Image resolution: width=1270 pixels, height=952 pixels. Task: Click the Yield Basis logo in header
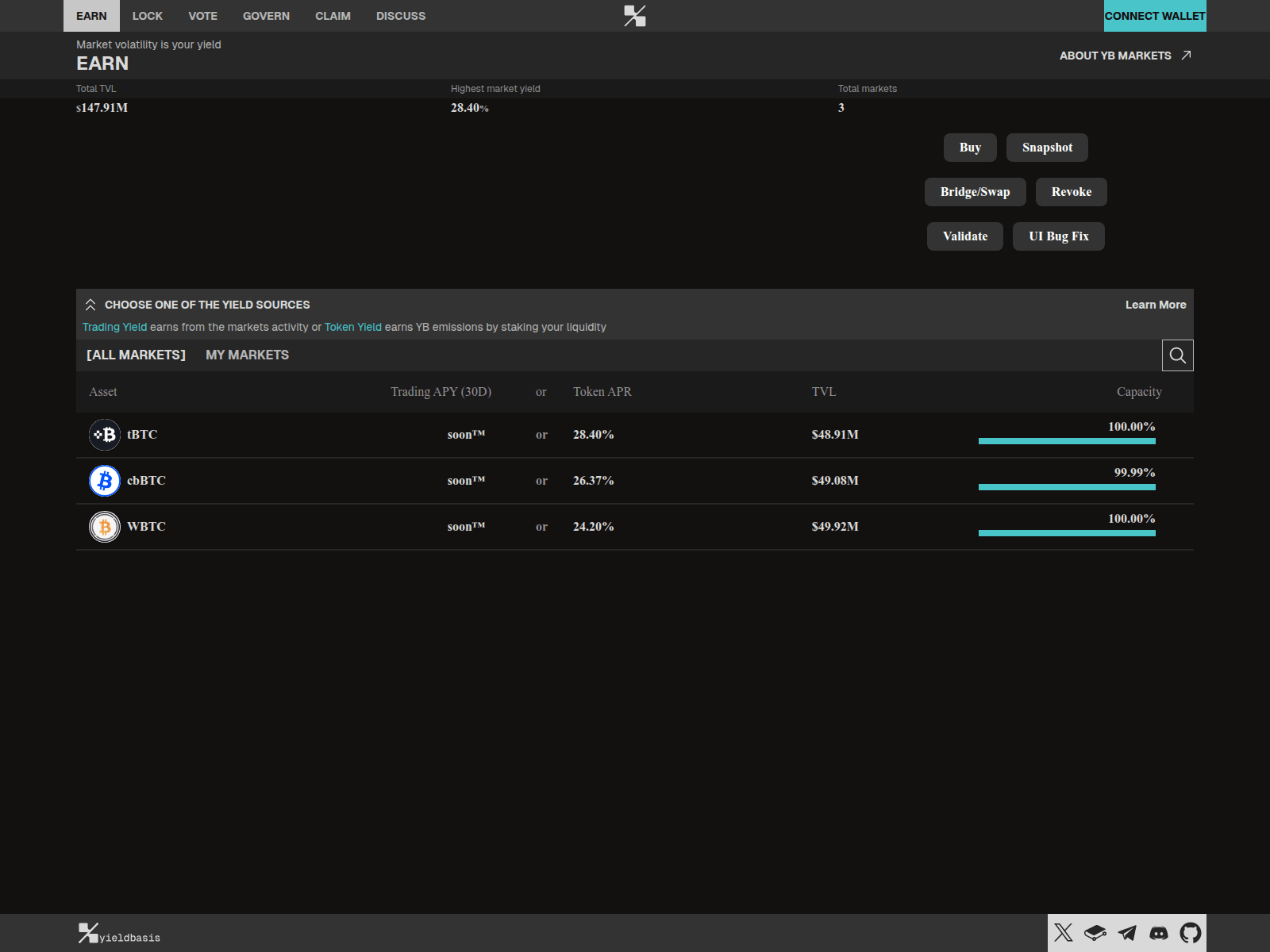635,16
